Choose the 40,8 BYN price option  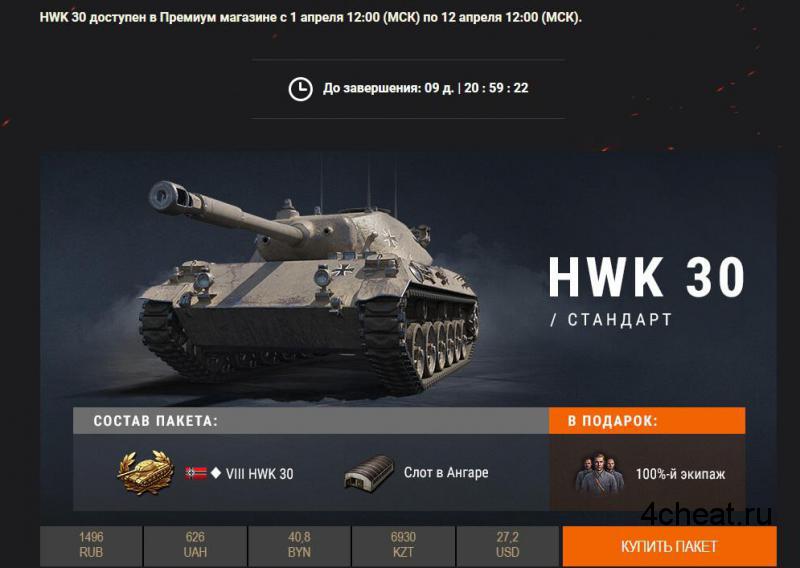pos(299,546)
